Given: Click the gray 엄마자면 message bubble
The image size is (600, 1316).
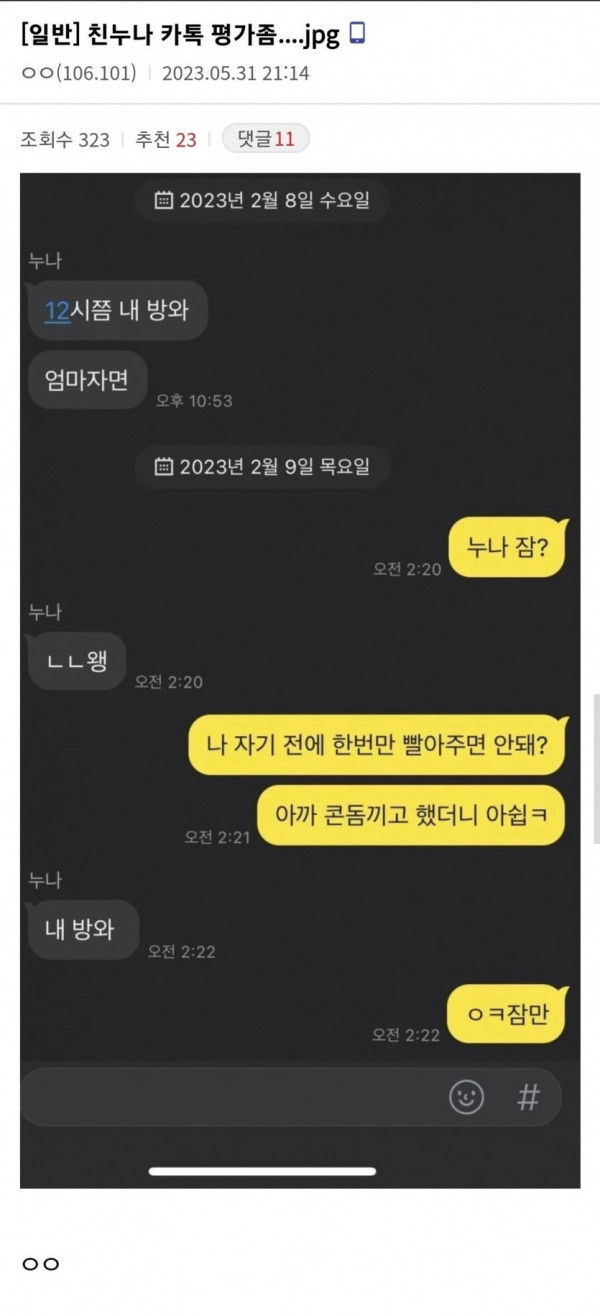Looking at the screenshot, I should (88, 380).
